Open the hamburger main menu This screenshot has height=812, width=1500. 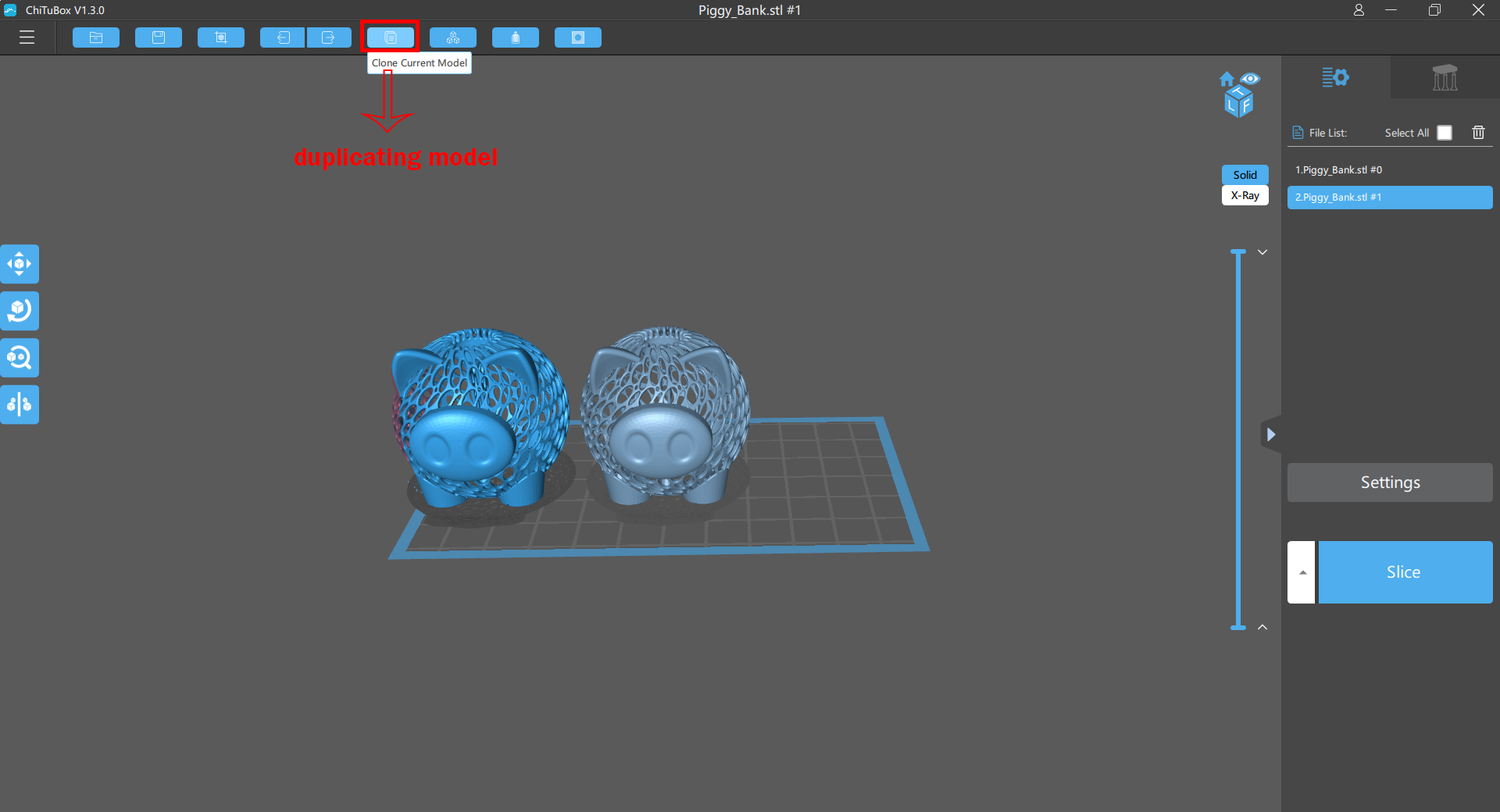pyautogui.click(x=27, y=37)
